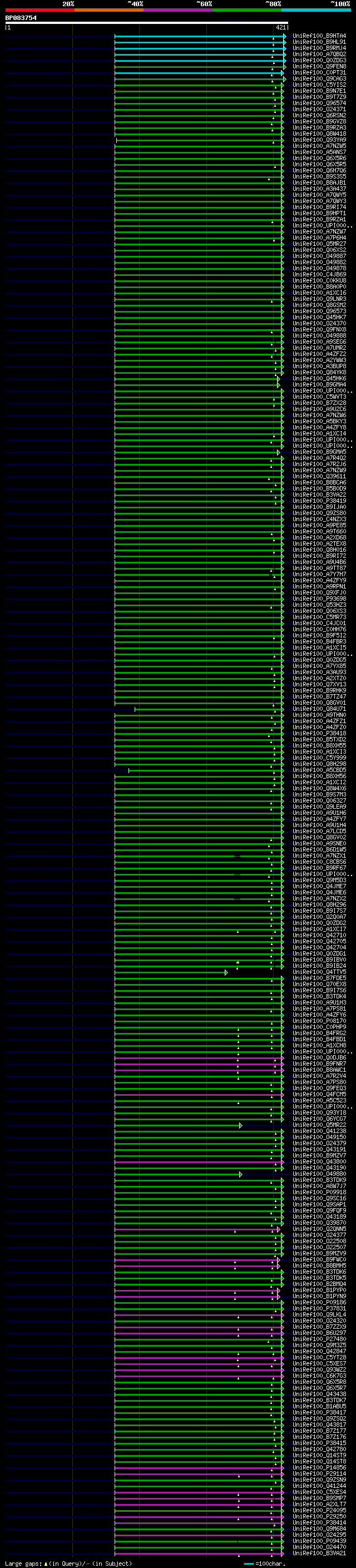Select the UniRef100_B9N7E1 label
The image size is (356, 1568).
(x=319, y=91)
